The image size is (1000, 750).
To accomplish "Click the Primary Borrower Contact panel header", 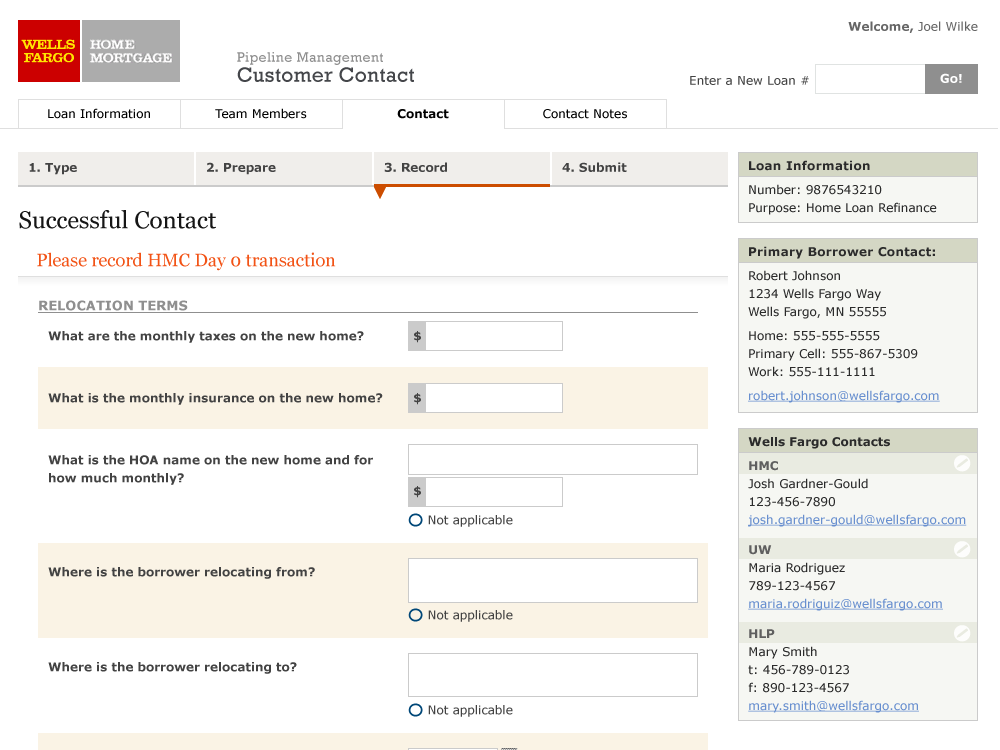I will [858, 251].
